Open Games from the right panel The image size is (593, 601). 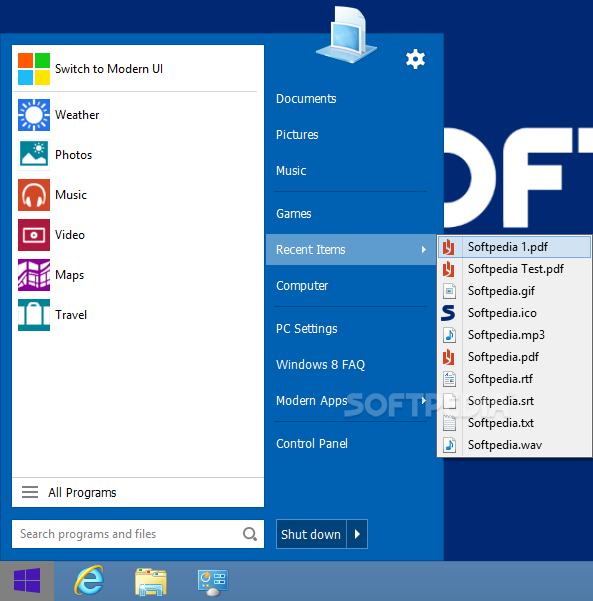click(294, 214)
